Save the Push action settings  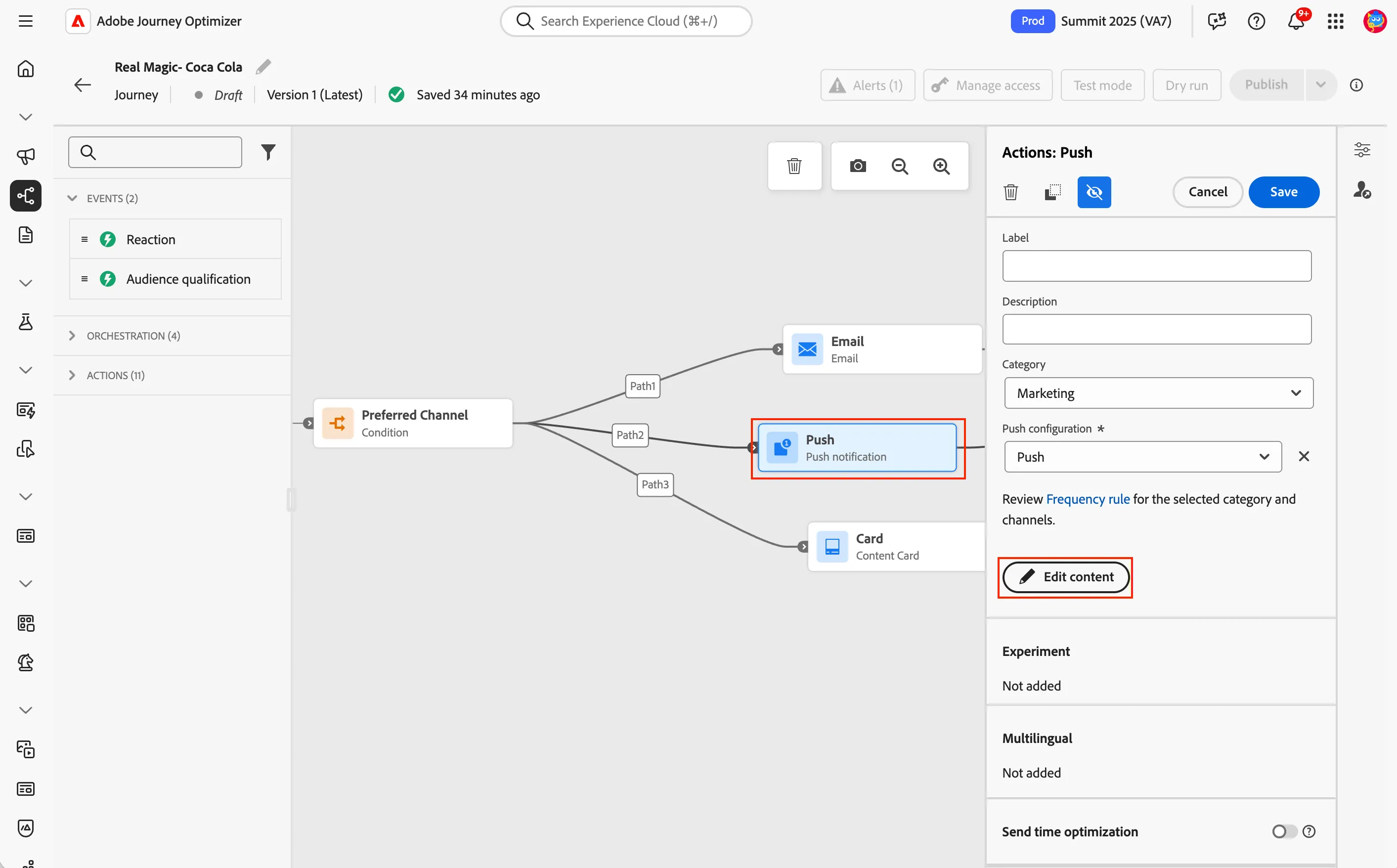point(1283,192)
